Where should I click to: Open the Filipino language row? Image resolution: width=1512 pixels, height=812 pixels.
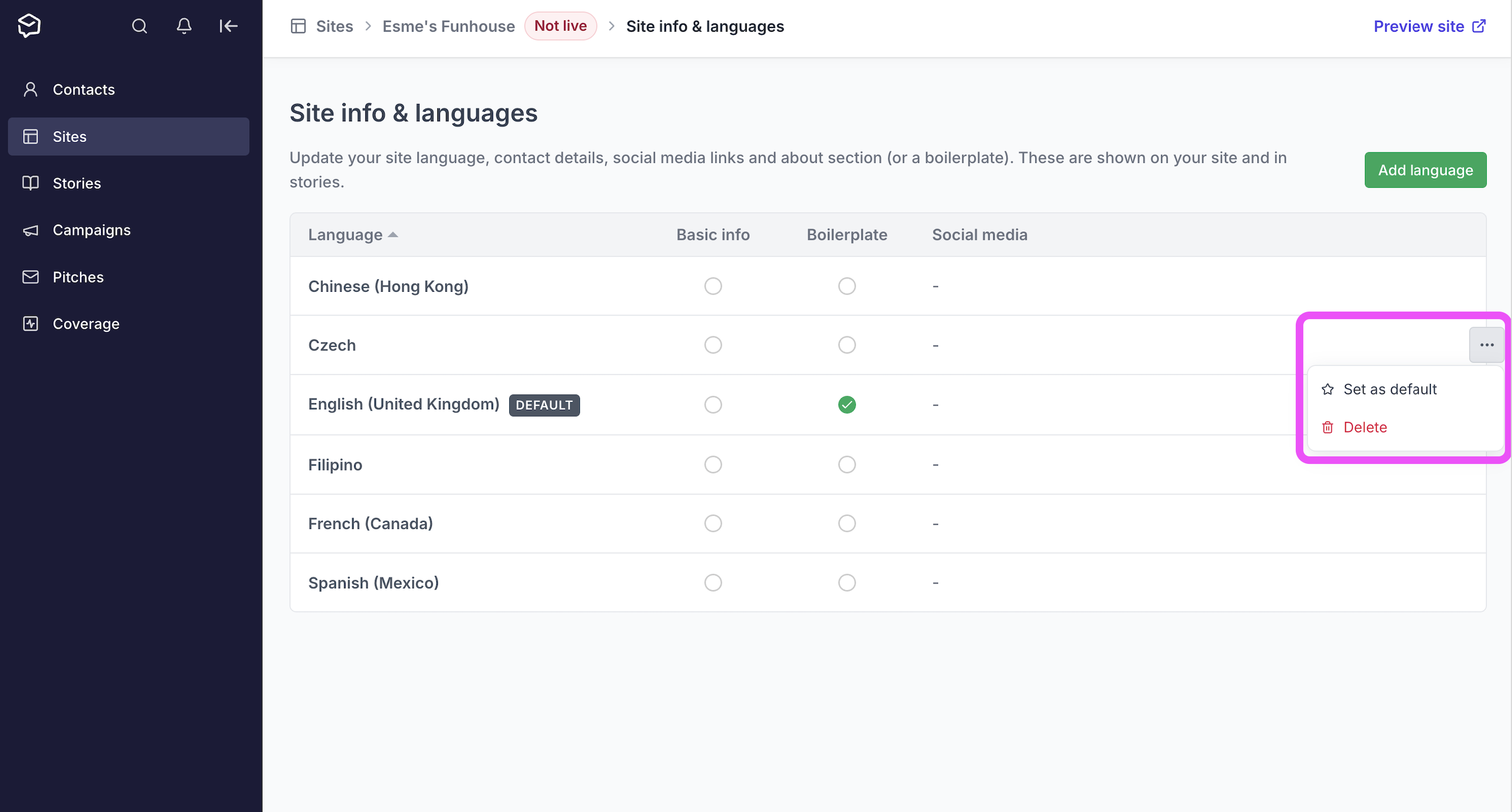[x=887, y=464]
